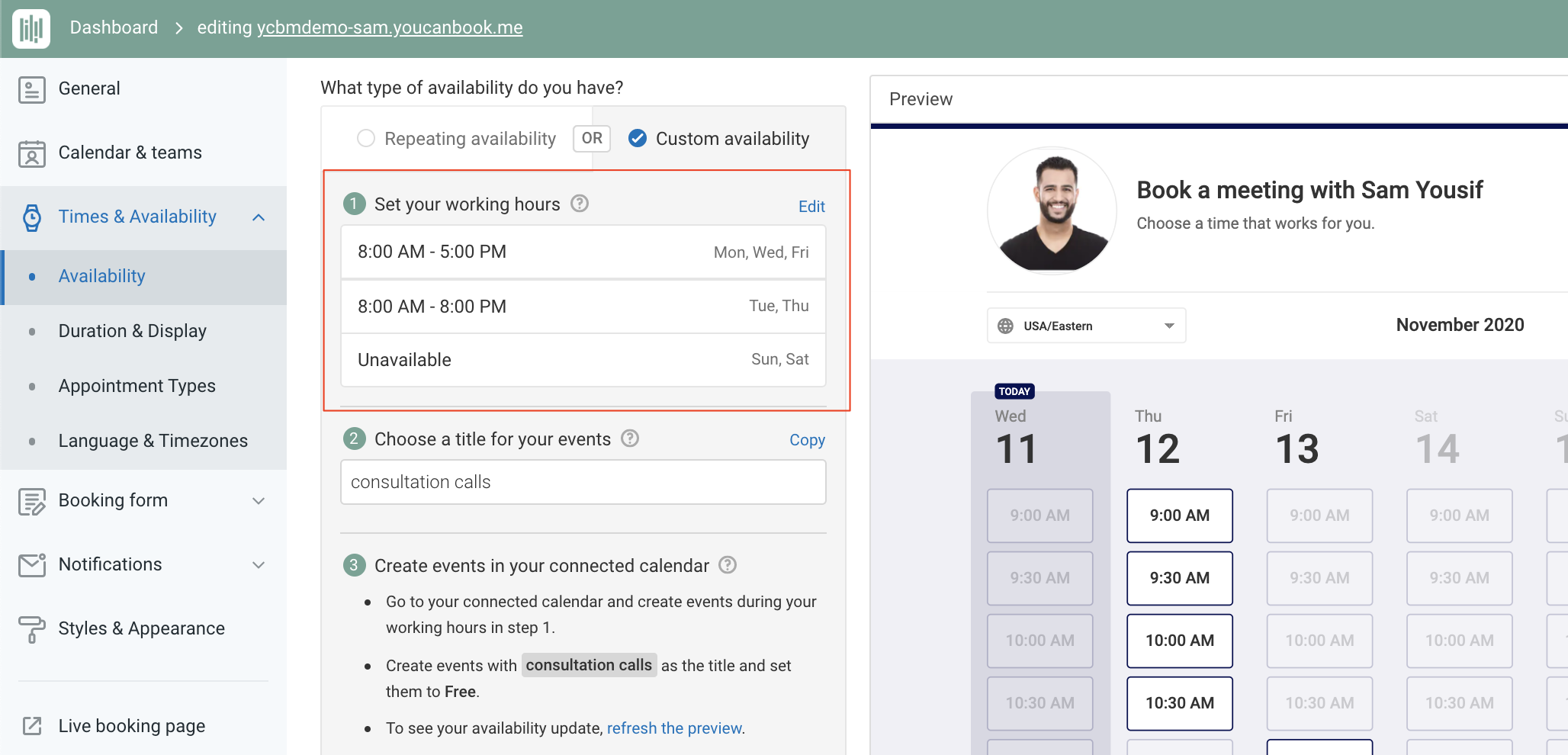Click the YouCanBook.me logo icon

click(x=31, y=28)
